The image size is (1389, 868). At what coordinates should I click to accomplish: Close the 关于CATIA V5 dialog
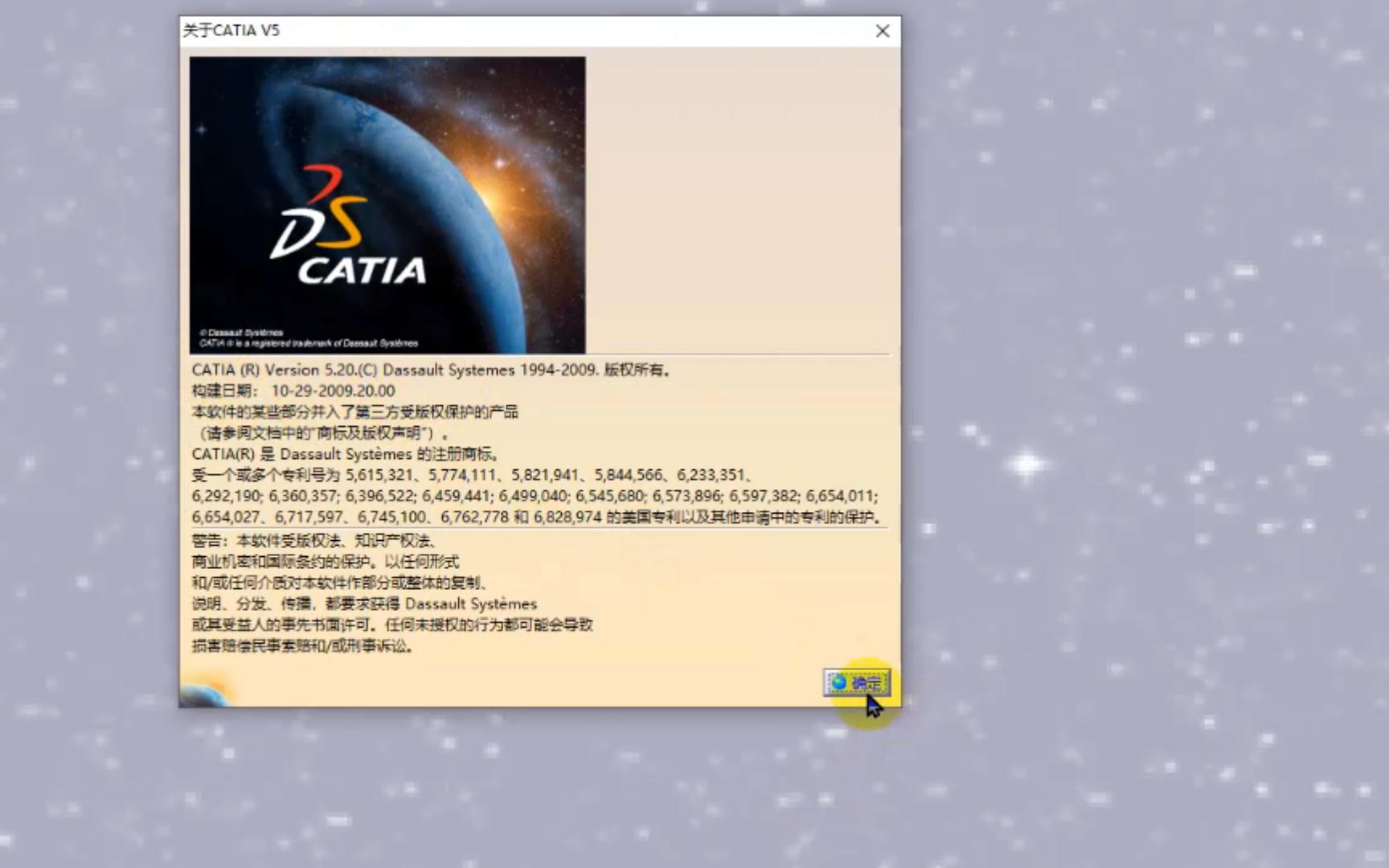pos(883,31)
